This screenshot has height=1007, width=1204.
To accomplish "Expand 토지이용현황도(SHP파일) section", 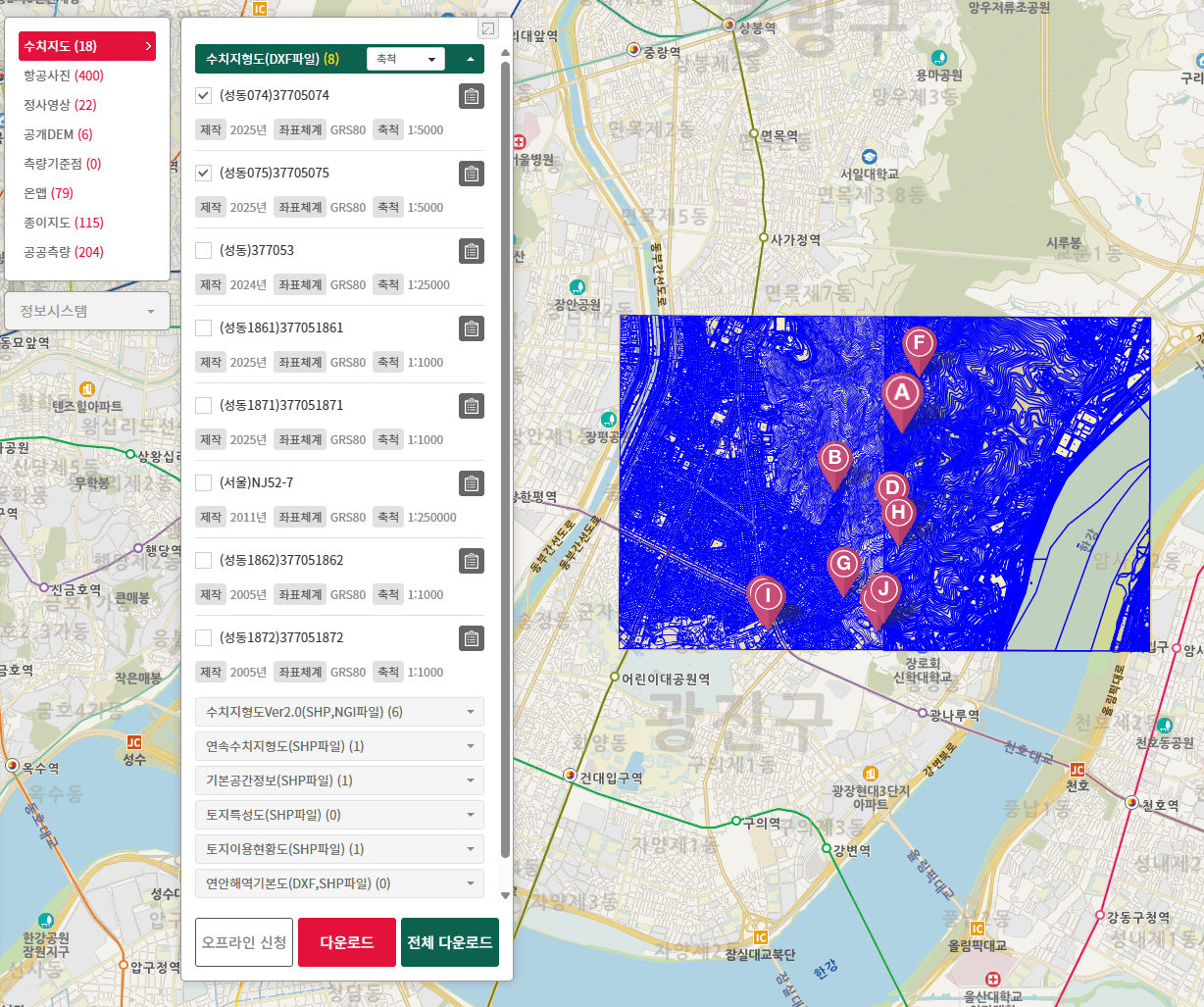I will point(339,849).
